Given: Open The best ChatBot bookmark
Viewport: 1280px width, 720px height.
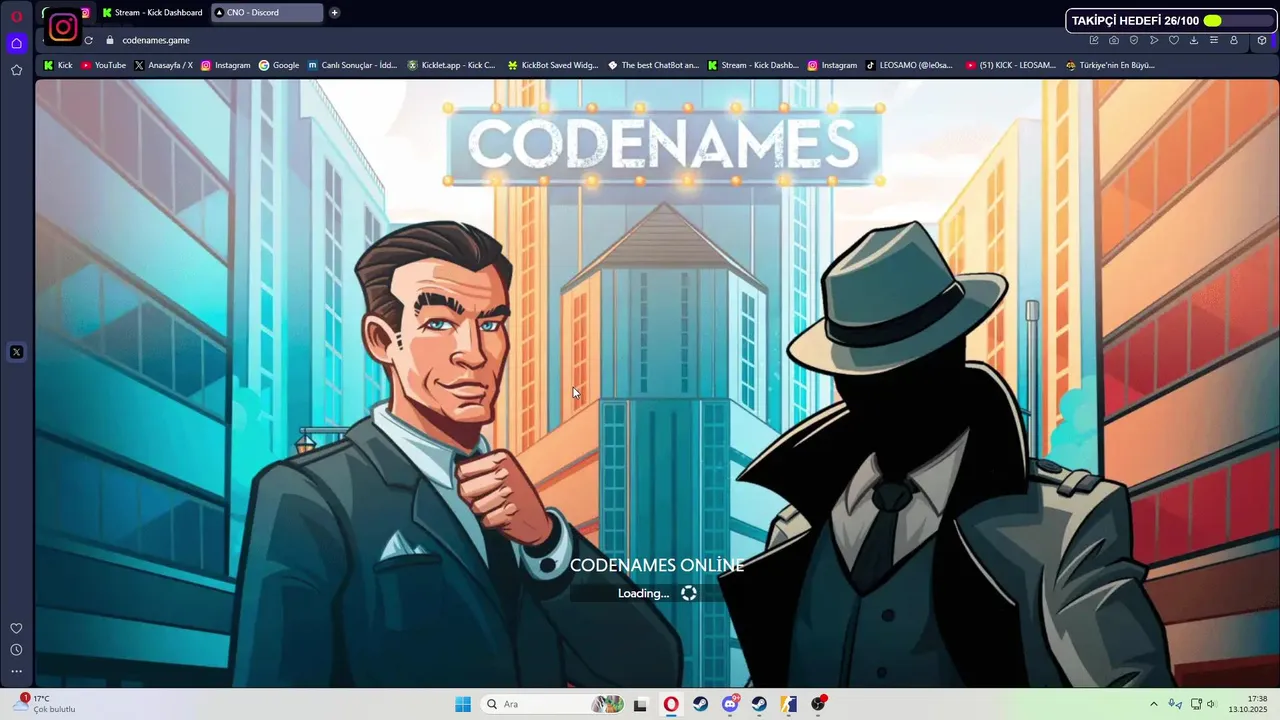Looking at the screenshot, I should [653, 65].
